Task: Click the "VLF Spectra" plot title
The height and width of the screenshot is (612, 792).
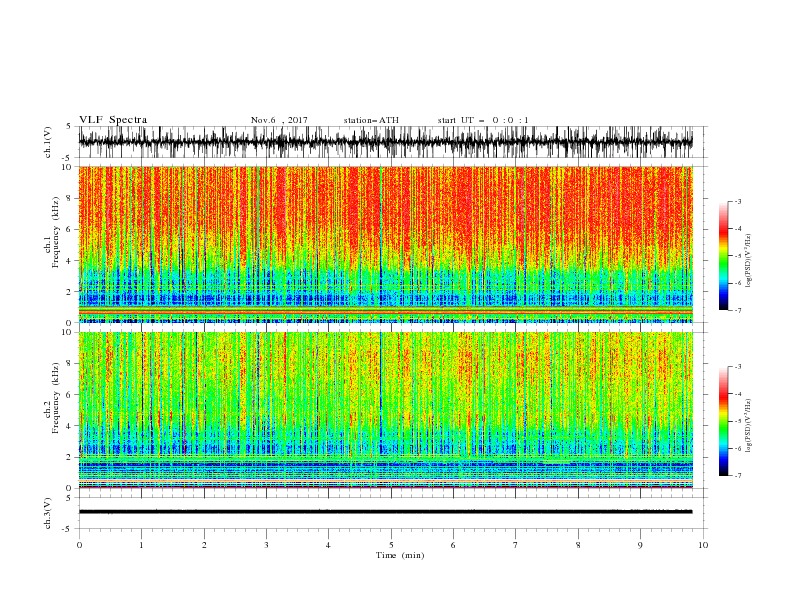Action: tap(113, 120)
